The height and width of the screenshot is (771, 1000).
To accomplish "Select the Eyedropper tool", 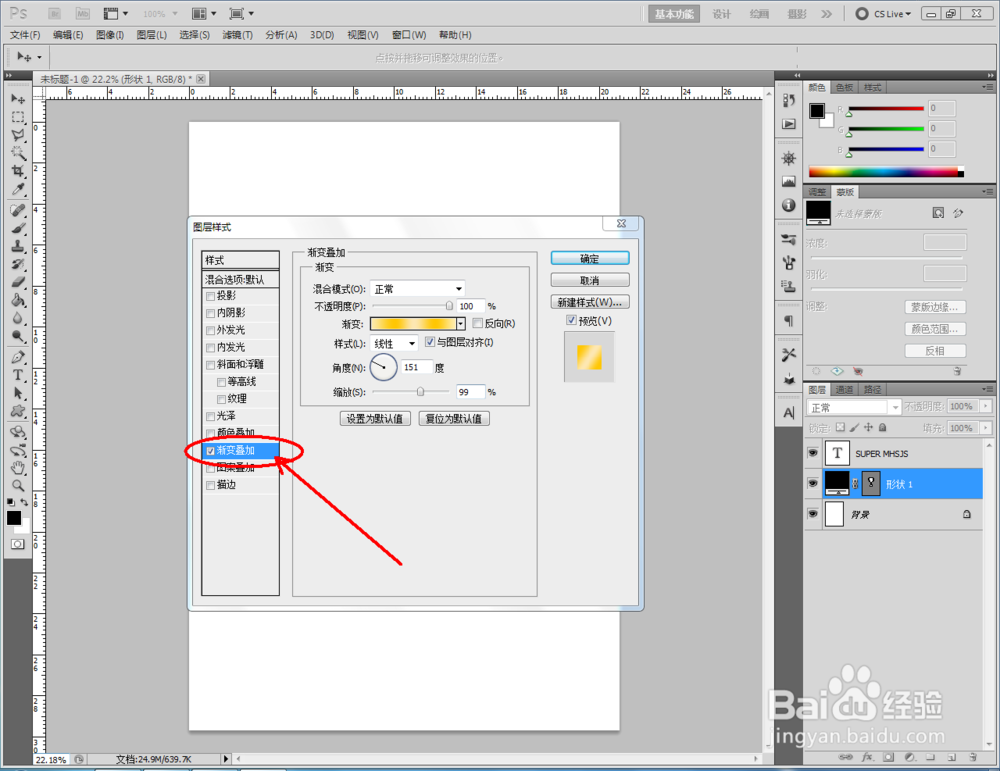I will (x=18, y=189).
